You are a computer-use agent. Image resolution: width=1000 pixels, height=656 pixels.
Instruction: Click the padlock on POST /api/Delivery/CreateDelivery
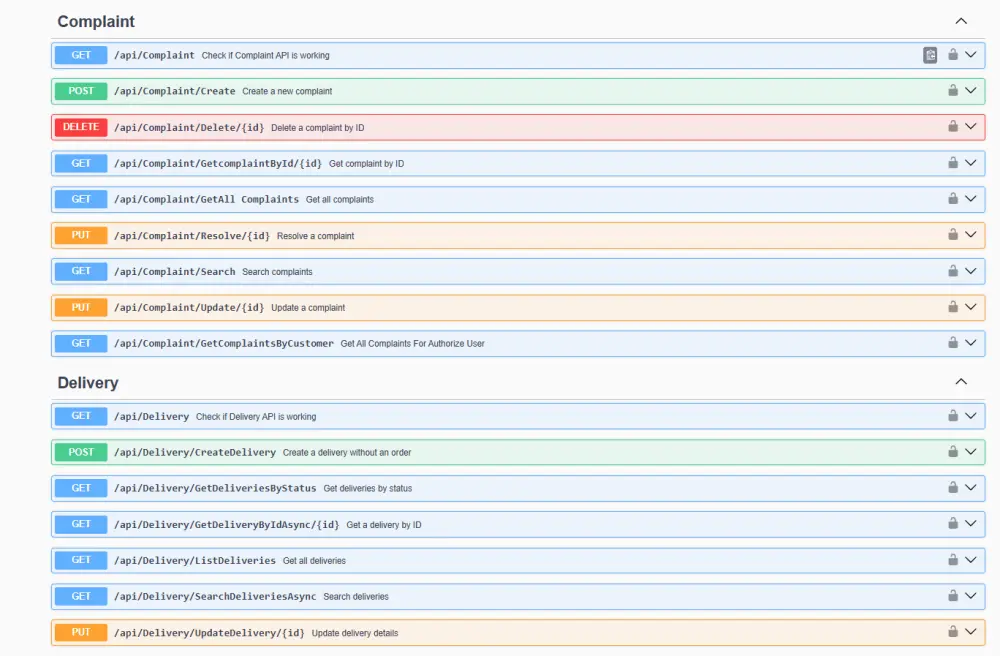953,452
